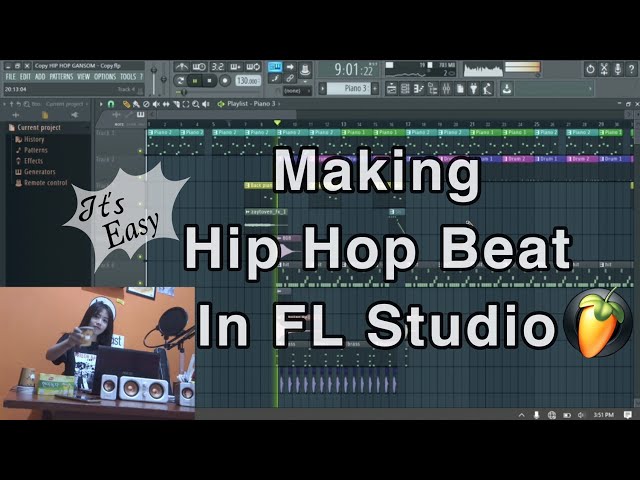Image resolution: width=640 pixels, height=480 pixels.
Task: Click the stamp/glue tool icon
Action: [305, 70]
